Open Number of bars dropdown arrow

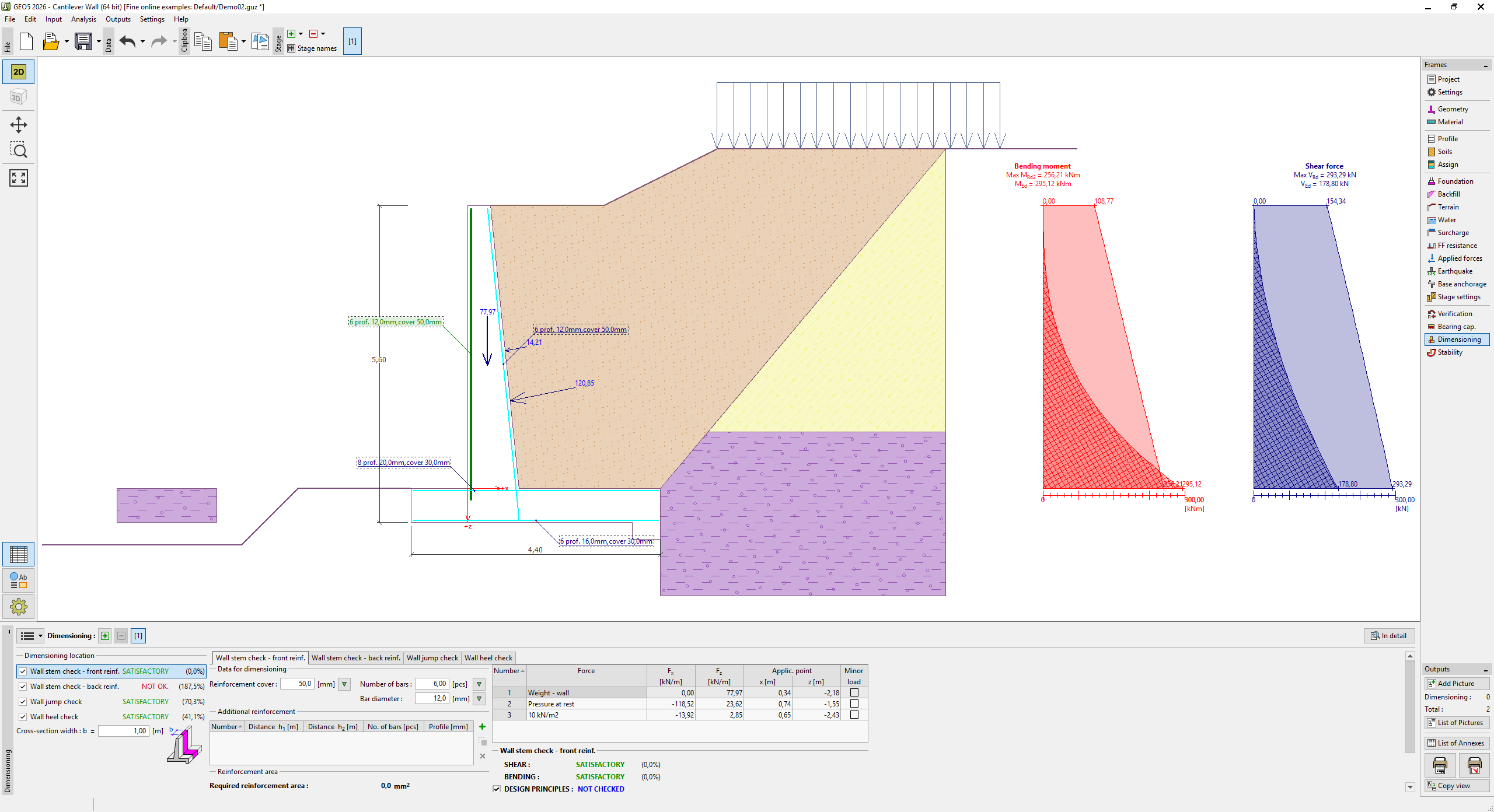479,684
